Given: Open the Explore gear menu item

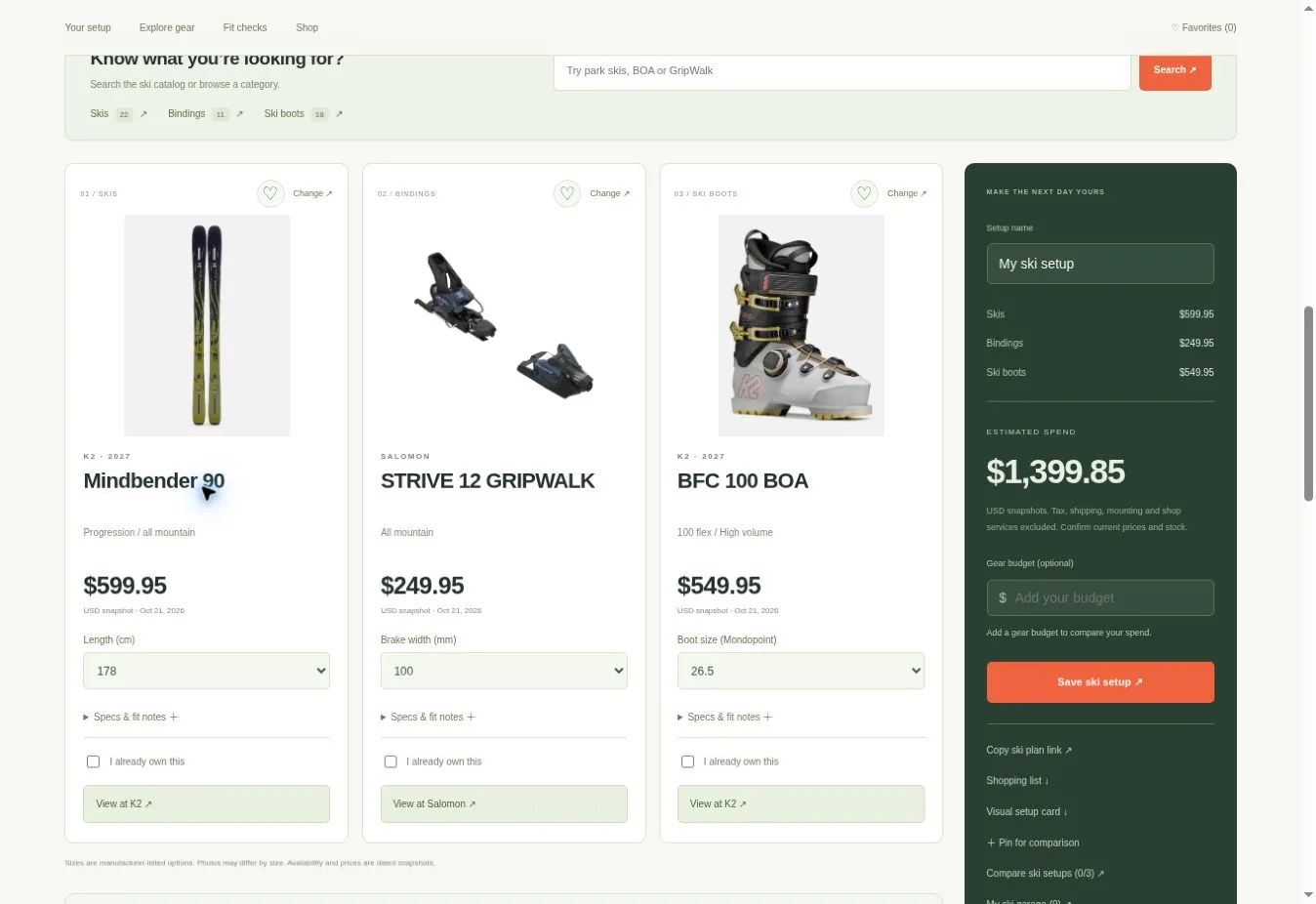Looking at the screenshot, I should coord(167,27).
